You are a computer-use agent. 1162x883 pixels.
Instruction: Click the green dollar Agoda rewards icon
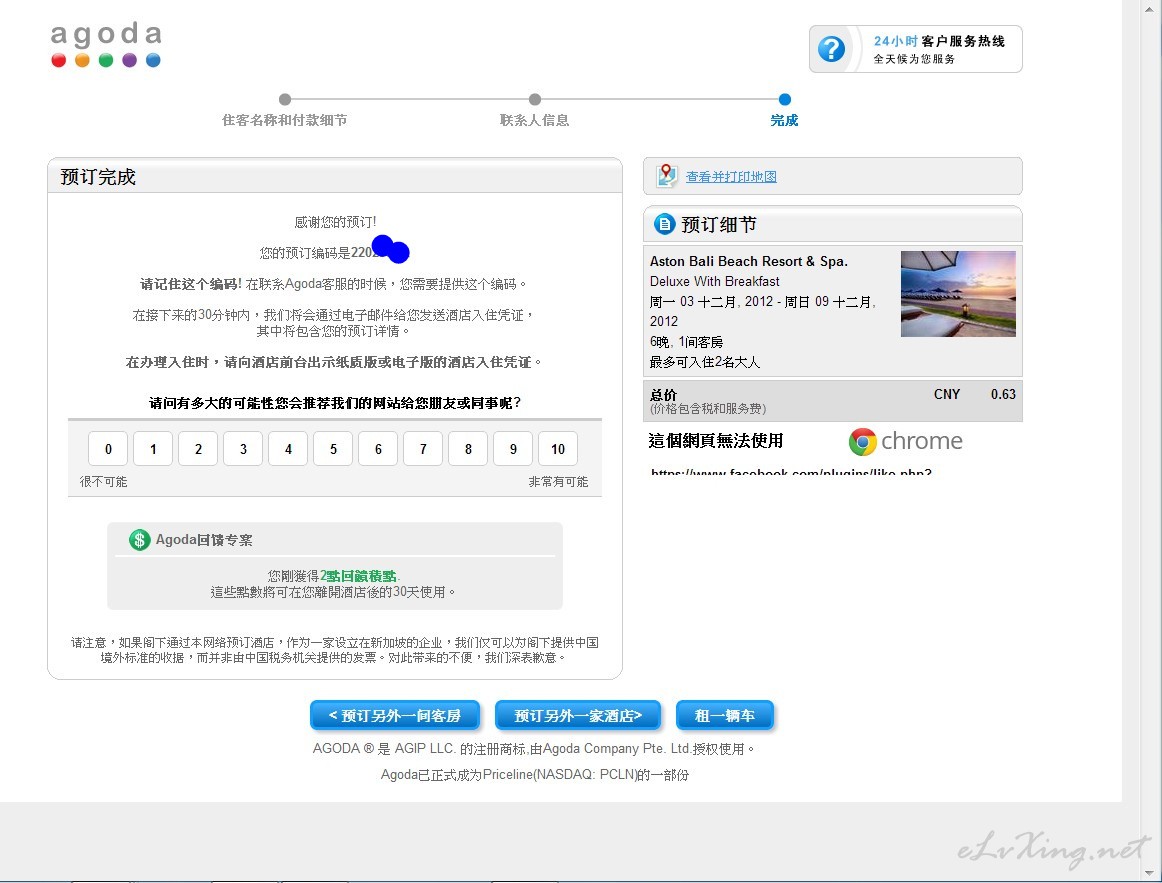click(139, 540)
